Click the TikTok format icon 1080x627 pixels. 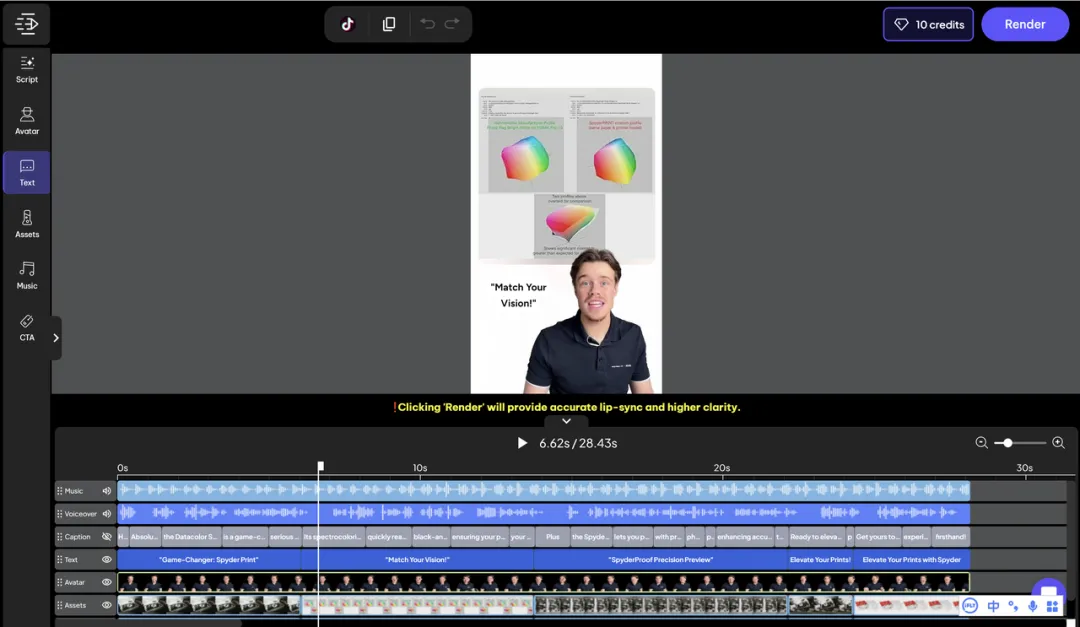[x=348, y=24]
